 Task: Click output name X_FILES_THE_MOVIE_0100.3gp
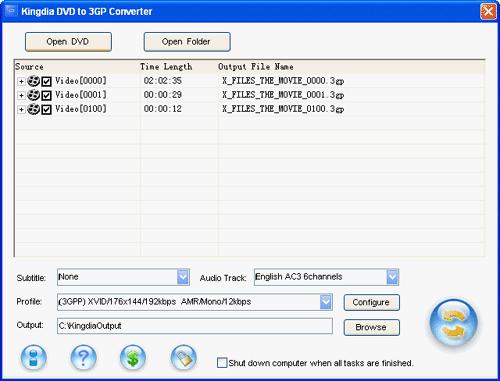283,109
